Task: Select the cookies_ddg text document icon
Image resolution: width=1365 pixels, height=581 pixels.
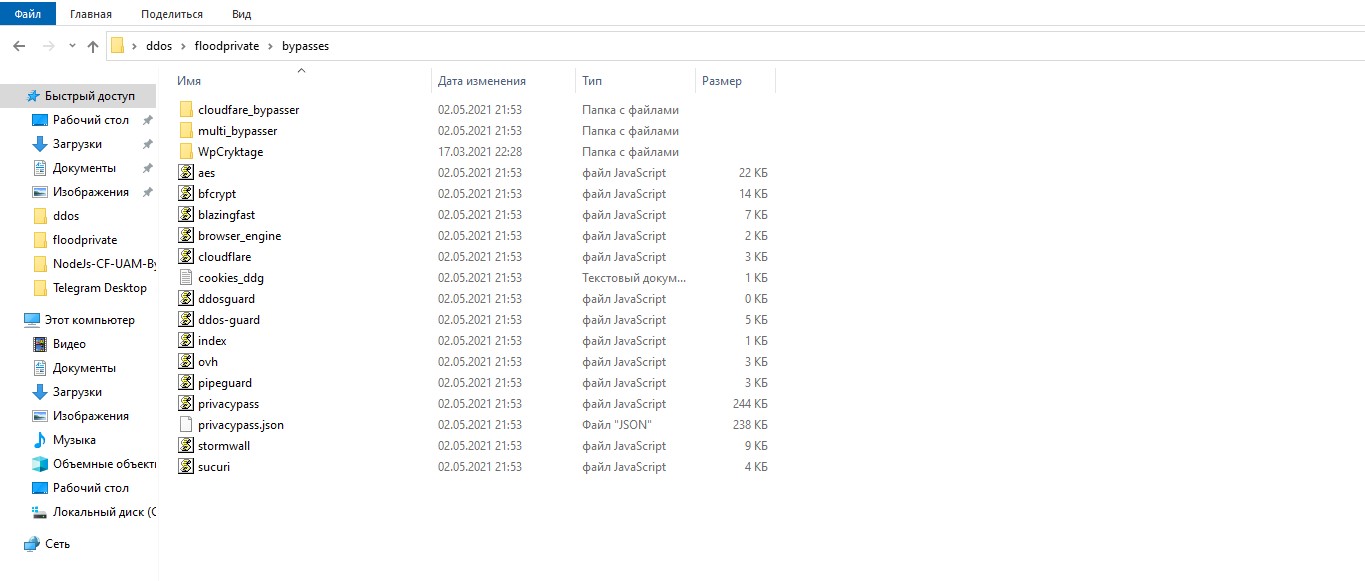Action: pyautogui.click(x=185, y=278)
